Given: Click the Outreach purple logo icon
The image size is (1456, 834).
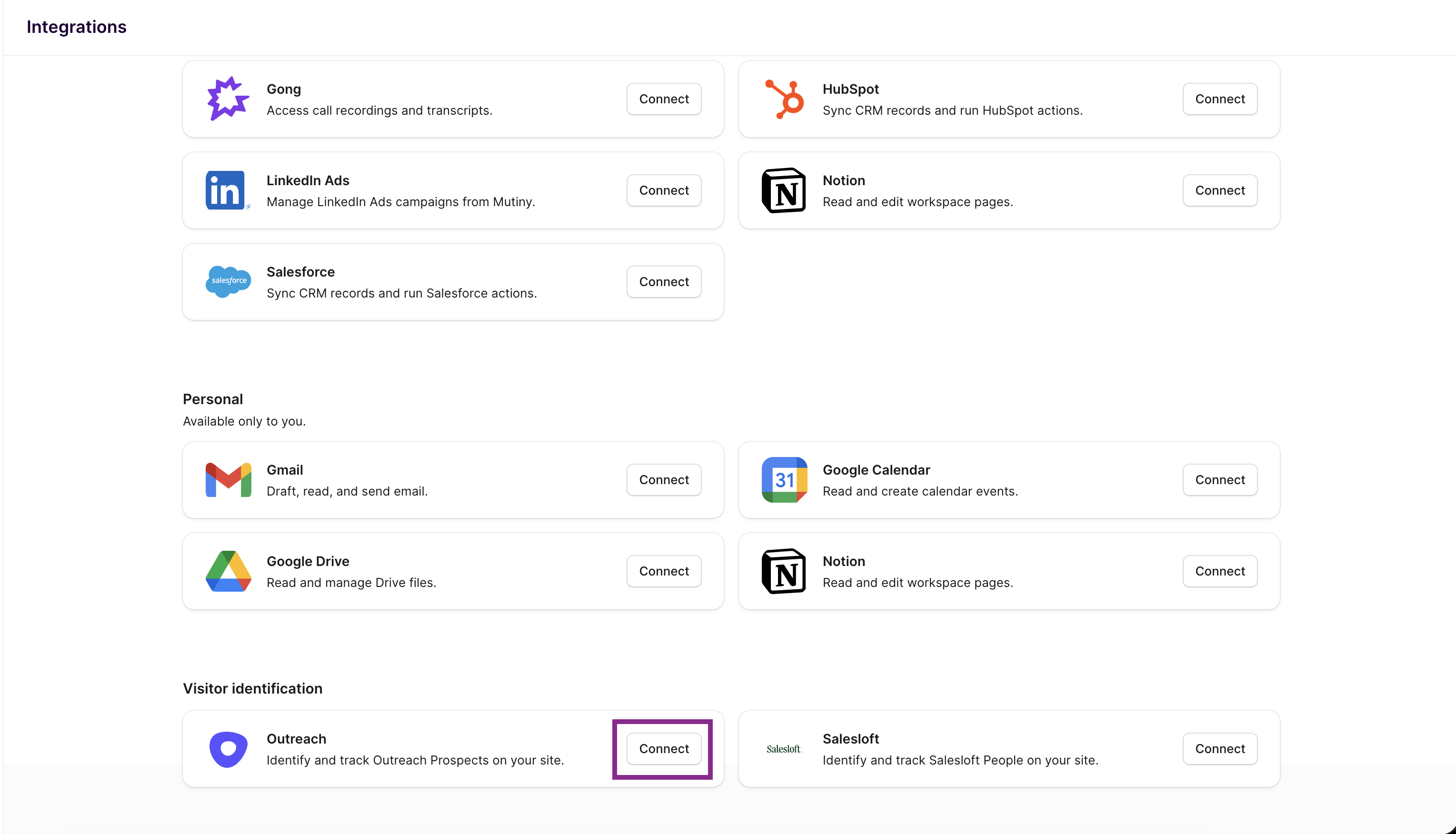Looking at the screenshot, I should pos(228,749).
